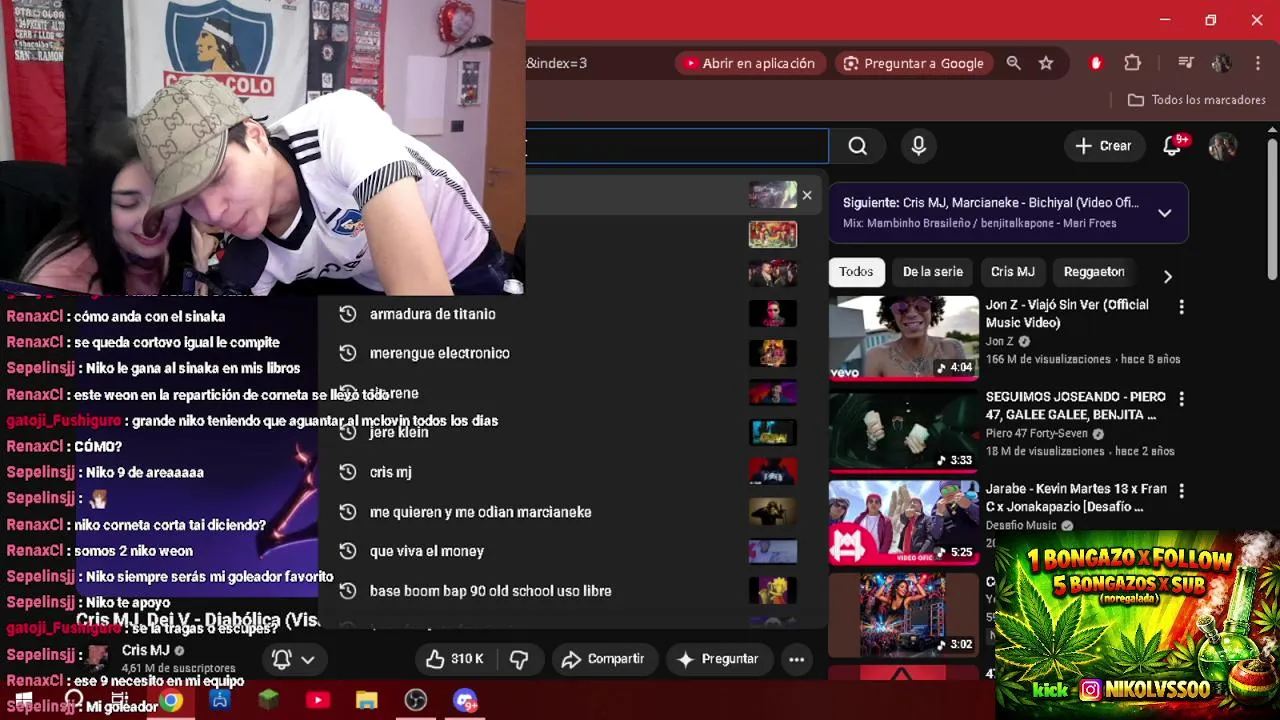
Task: Expand the 'Siguiente' mix playlist panel
Action: [1164, 213]
